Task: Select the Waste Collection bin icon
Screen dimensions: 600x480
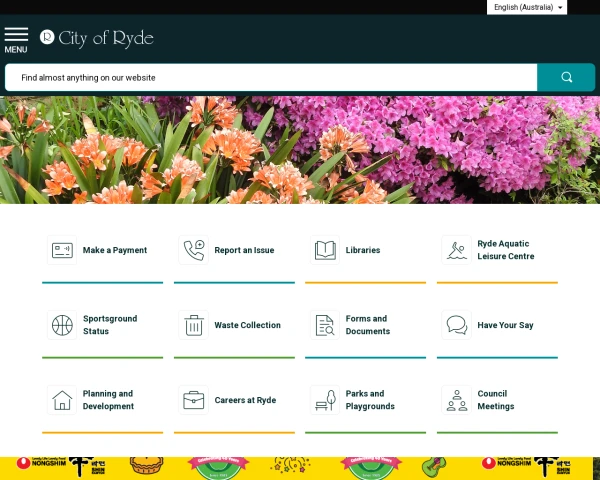Action: 194,325
